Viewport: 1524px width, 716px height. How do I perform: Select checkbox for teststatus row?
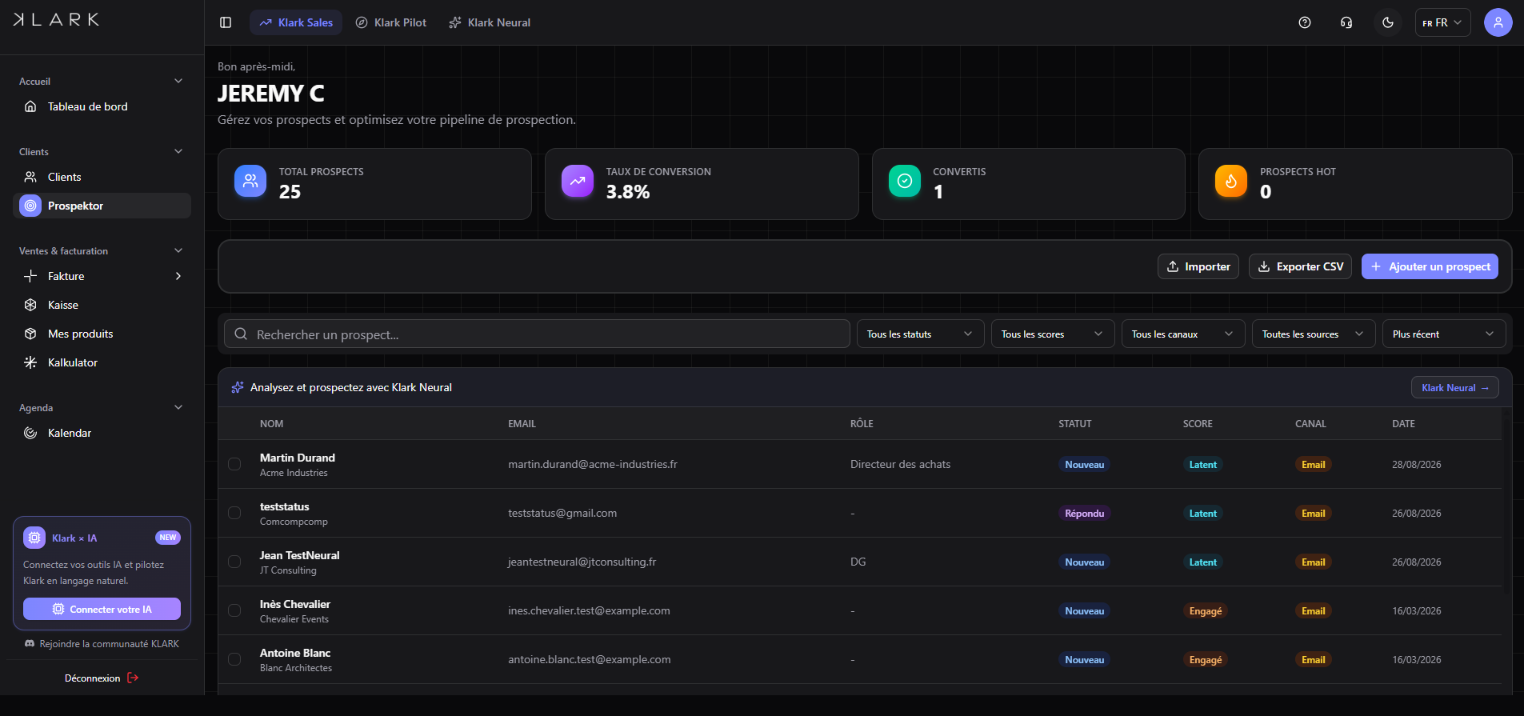(x=234, y=513)
